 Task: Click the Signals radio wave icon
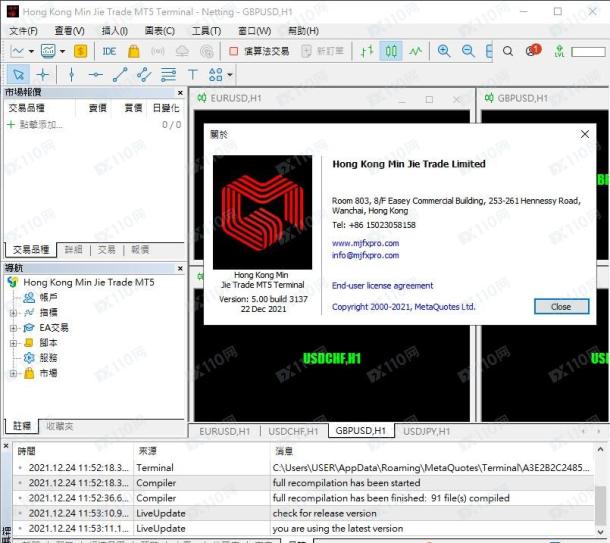(x=158, y=51)
